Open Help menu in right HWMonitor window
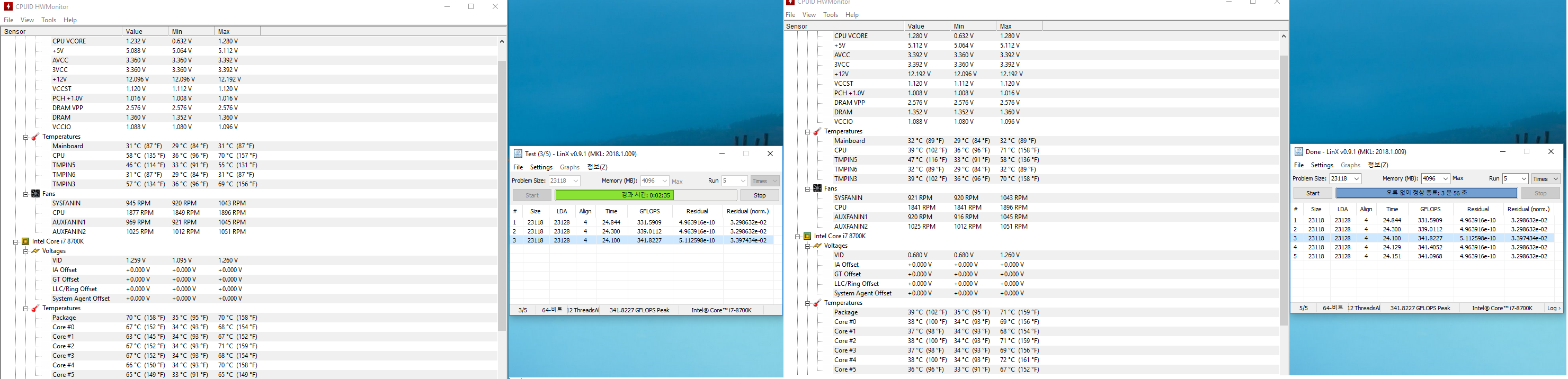The image size is (1568, 379). pyautogui.click(x=852, y=15)
